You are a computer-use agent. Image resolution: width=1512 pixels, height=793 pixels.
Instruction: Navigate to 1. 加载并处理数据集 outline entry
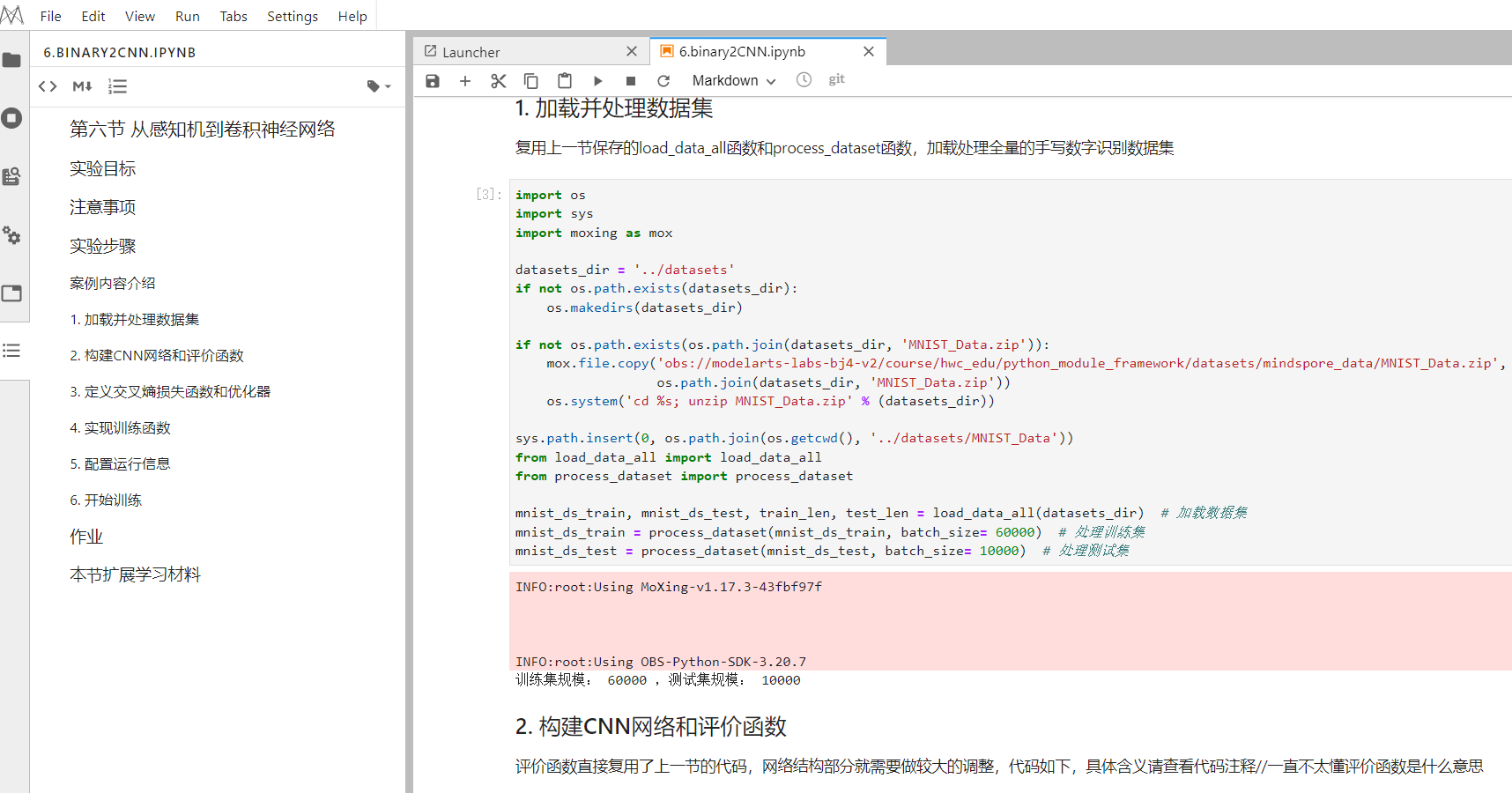coord(135,319)
